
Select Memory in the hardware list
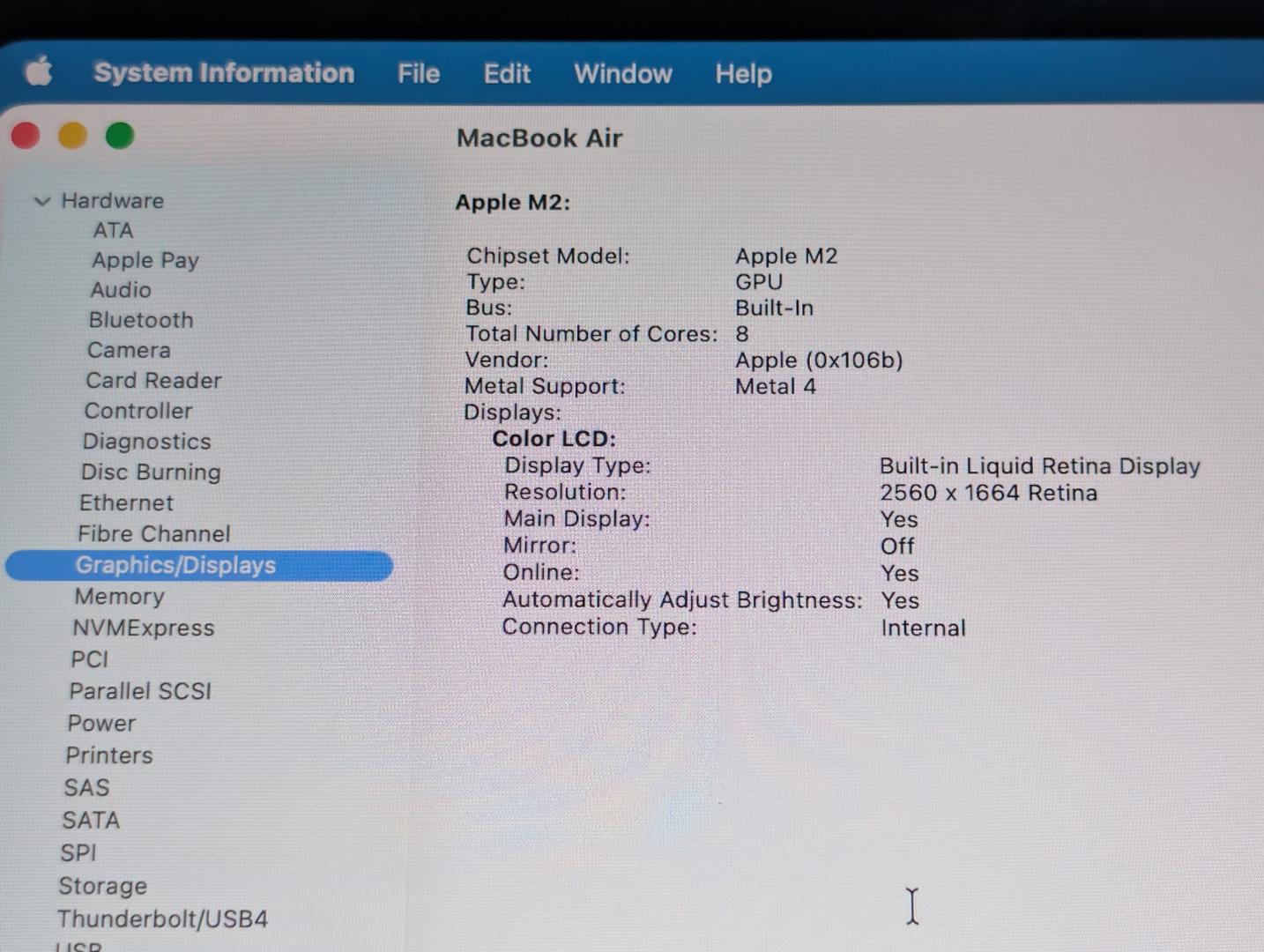point(119,597)
